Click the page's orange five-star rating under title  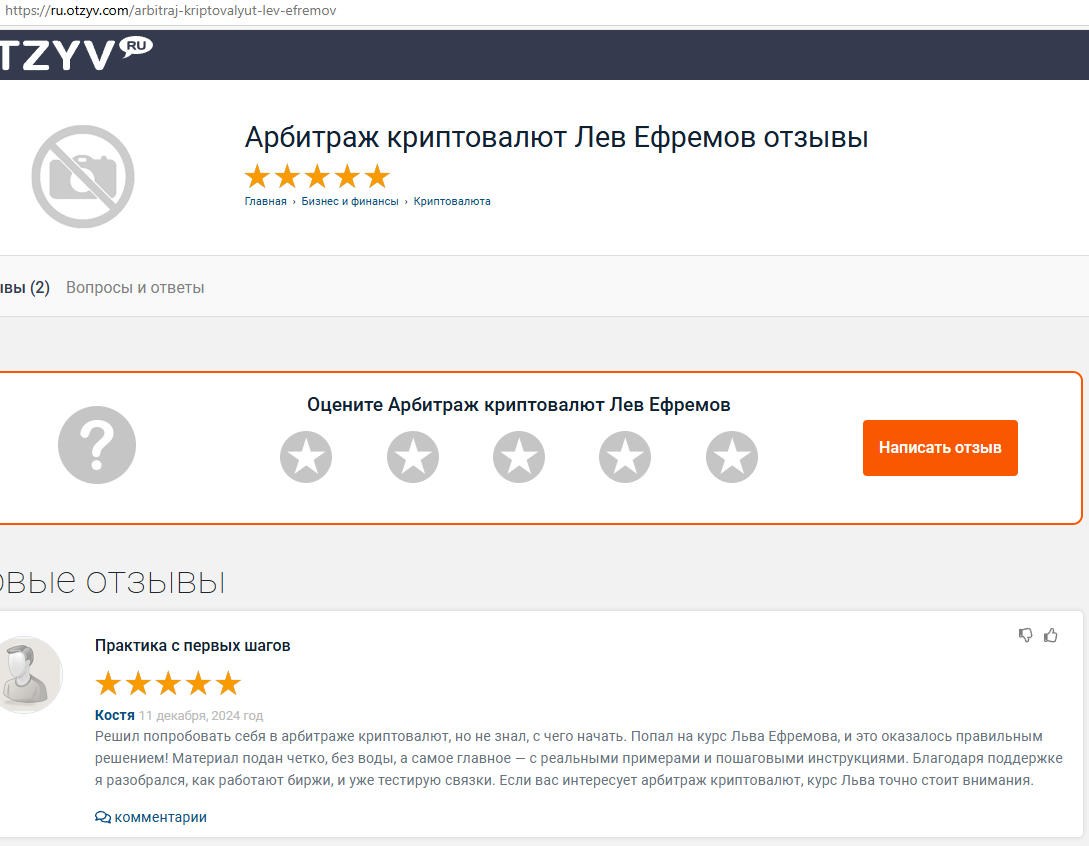pos(317,177)
